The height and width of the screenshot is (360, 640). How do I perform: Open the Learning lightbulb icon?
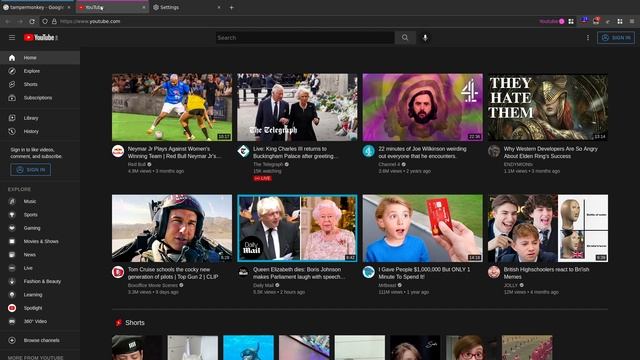click(x=12, y=295)
